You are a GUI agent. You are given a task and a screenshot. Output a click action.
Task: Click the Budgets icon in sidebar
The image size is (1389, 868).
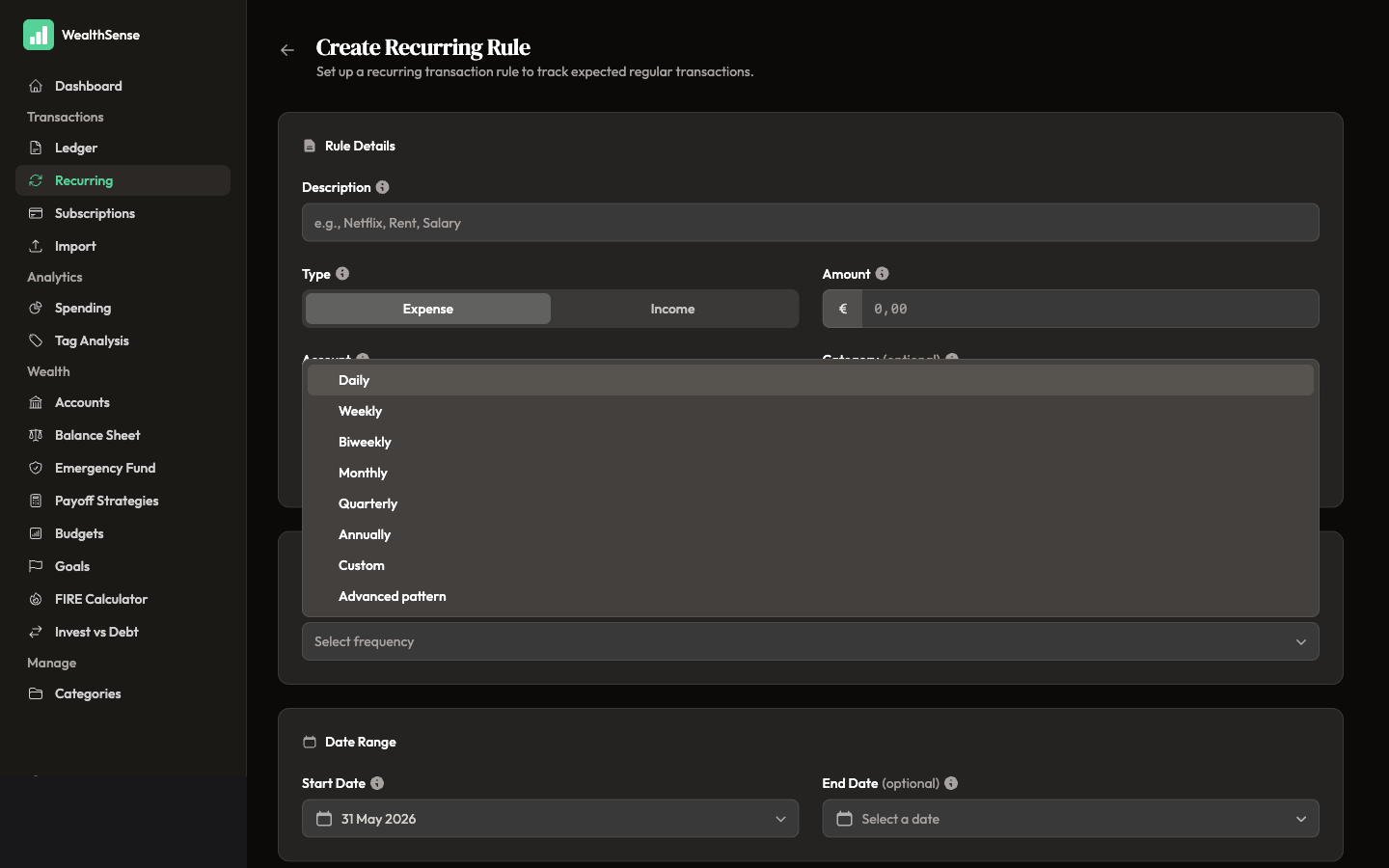(x=36, y=533)
